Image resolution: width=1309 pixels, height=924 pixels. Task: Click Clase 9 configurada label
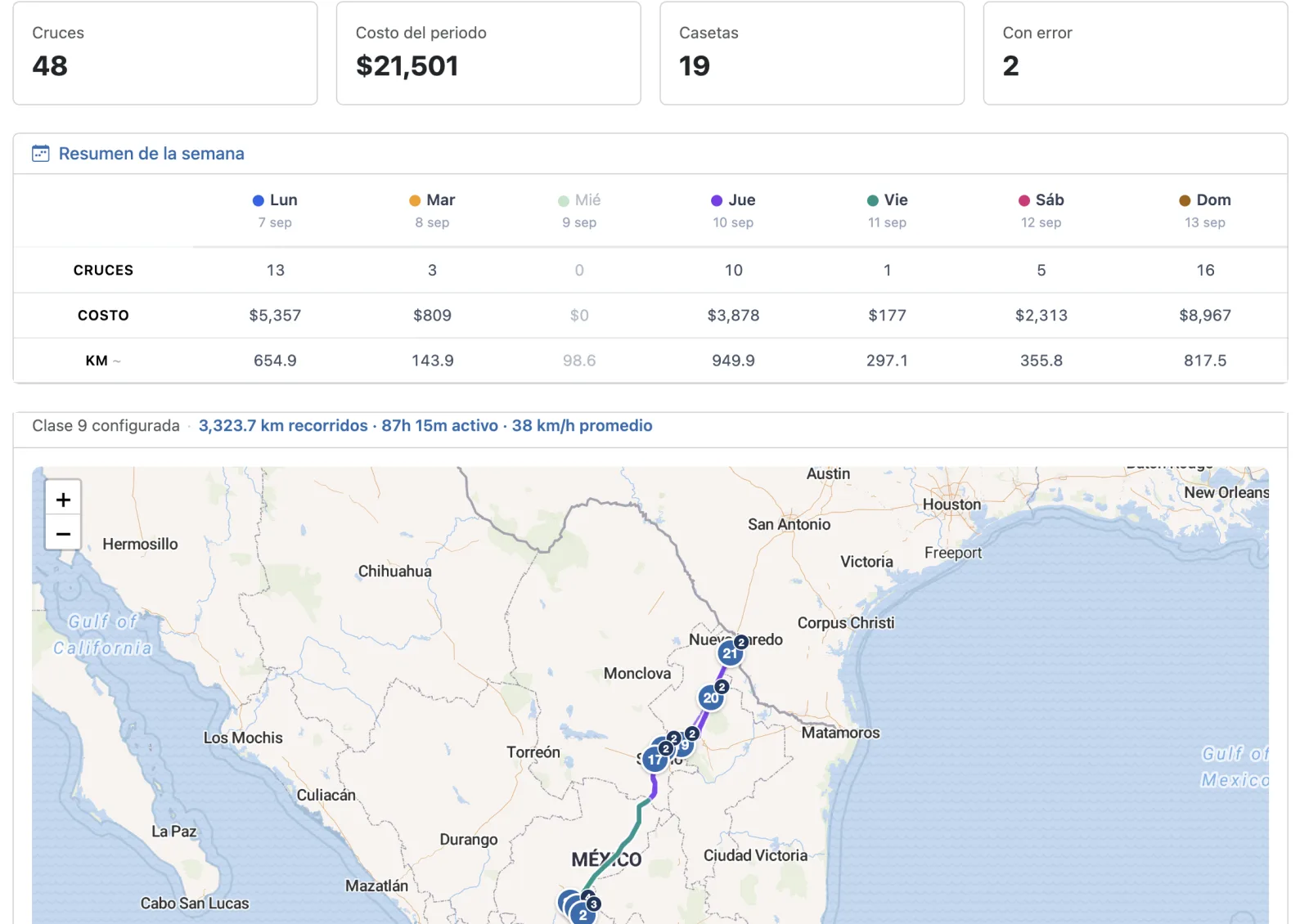coord(106,425)
